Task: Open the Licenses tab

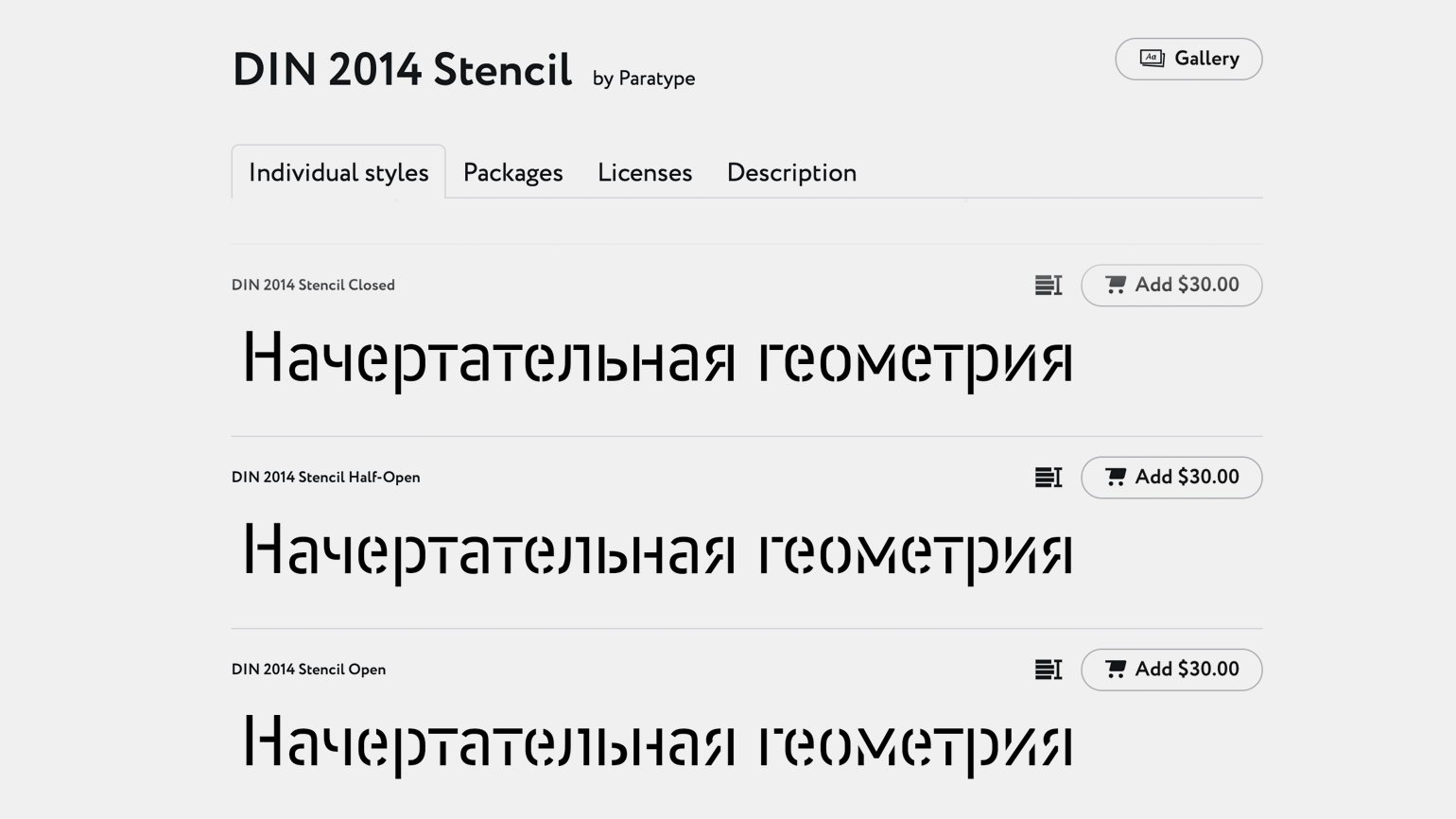Action: pyautogui.click(x=645, y=172)
